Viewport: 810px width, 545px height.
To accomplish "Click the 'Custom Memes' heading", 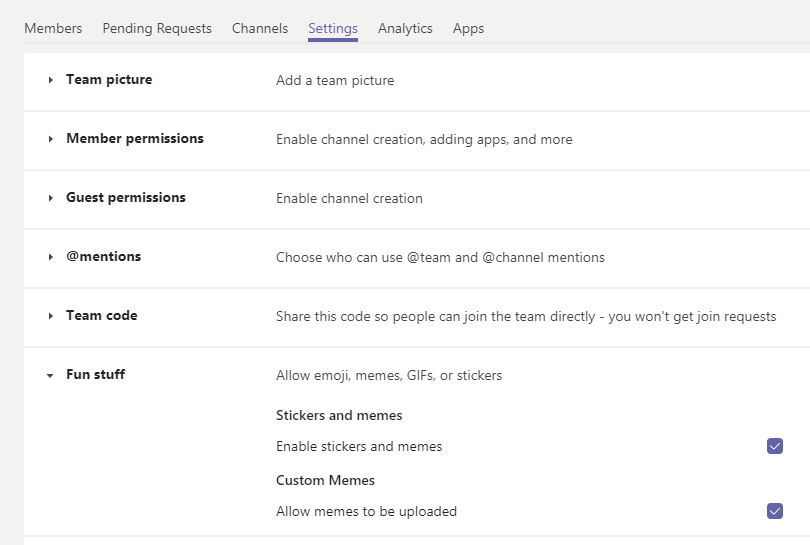I will [x=325, y=480].
